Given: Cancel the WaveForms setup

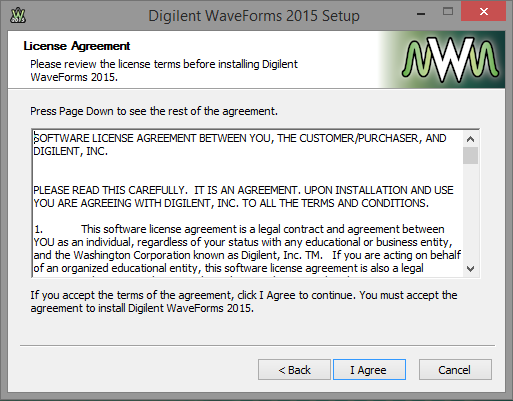Looking at the screenshot, I should (455, 370).
